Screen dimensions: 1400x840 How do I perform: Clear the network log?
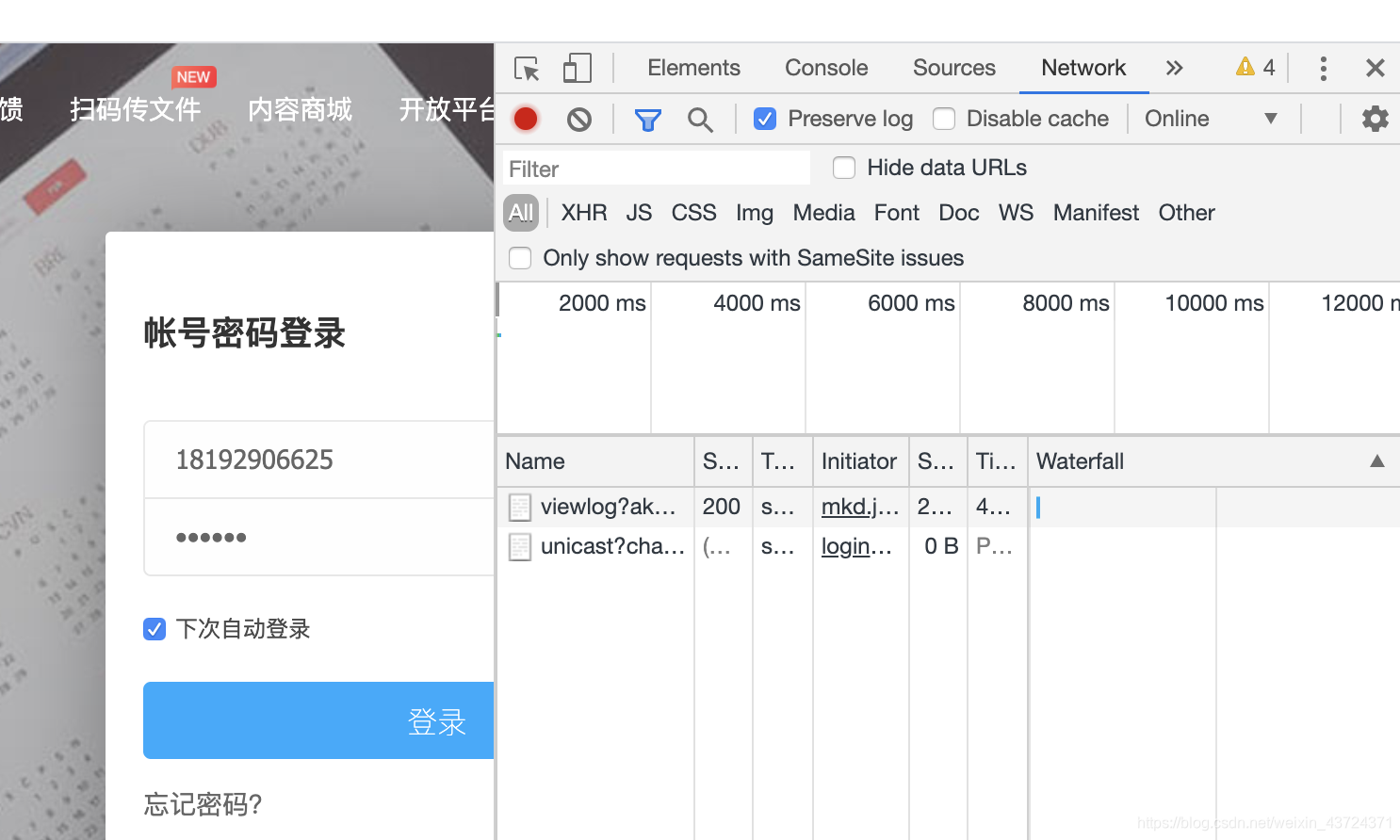[x=579, y=119]
